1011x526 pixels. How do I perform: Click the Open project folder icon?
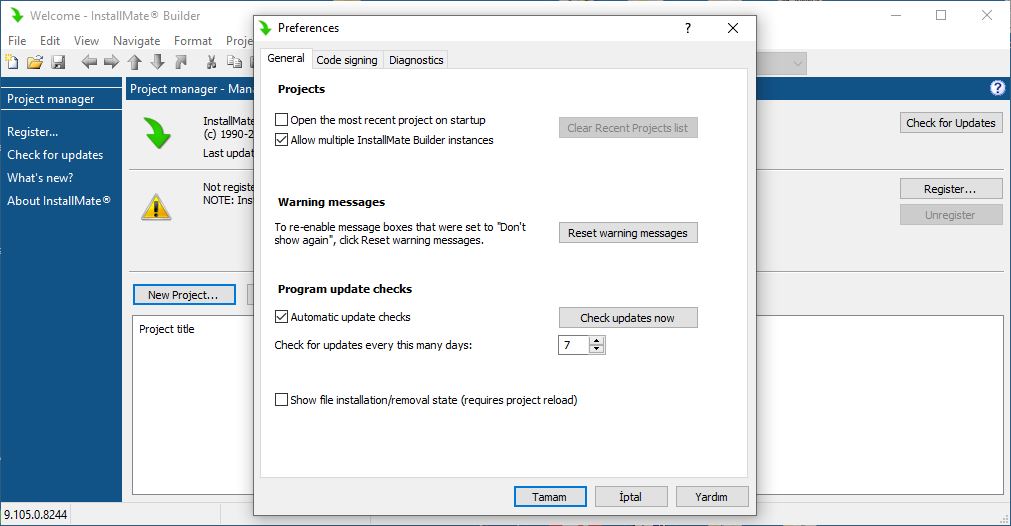click(35, 62)
